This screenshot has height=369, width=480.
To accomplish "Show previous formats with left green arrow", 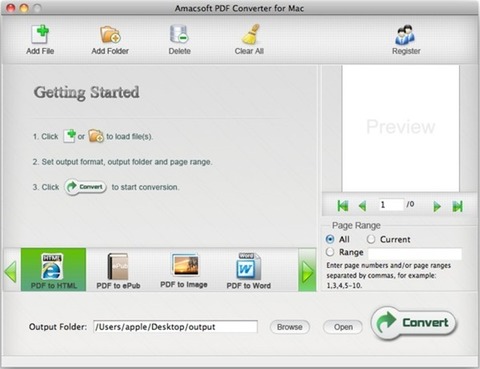I will [x=11, y=271].
